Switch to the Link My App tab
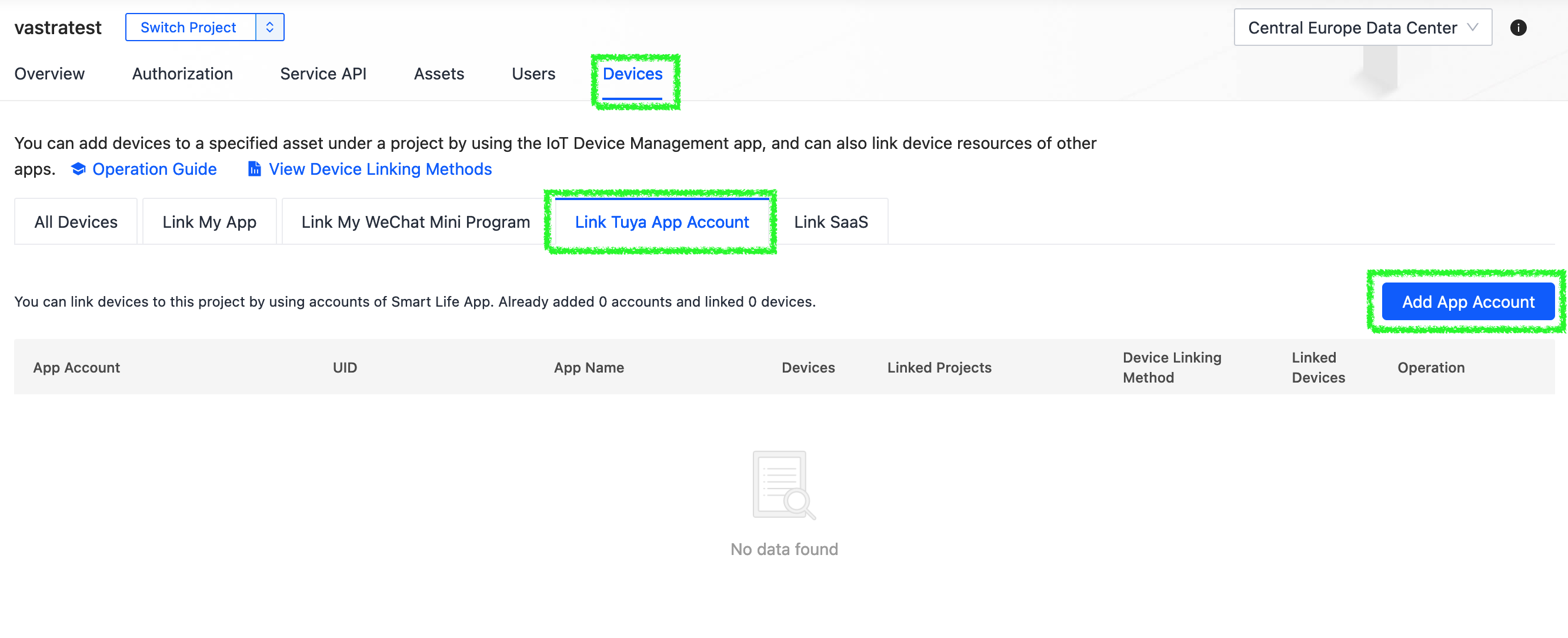 point(209,222)
